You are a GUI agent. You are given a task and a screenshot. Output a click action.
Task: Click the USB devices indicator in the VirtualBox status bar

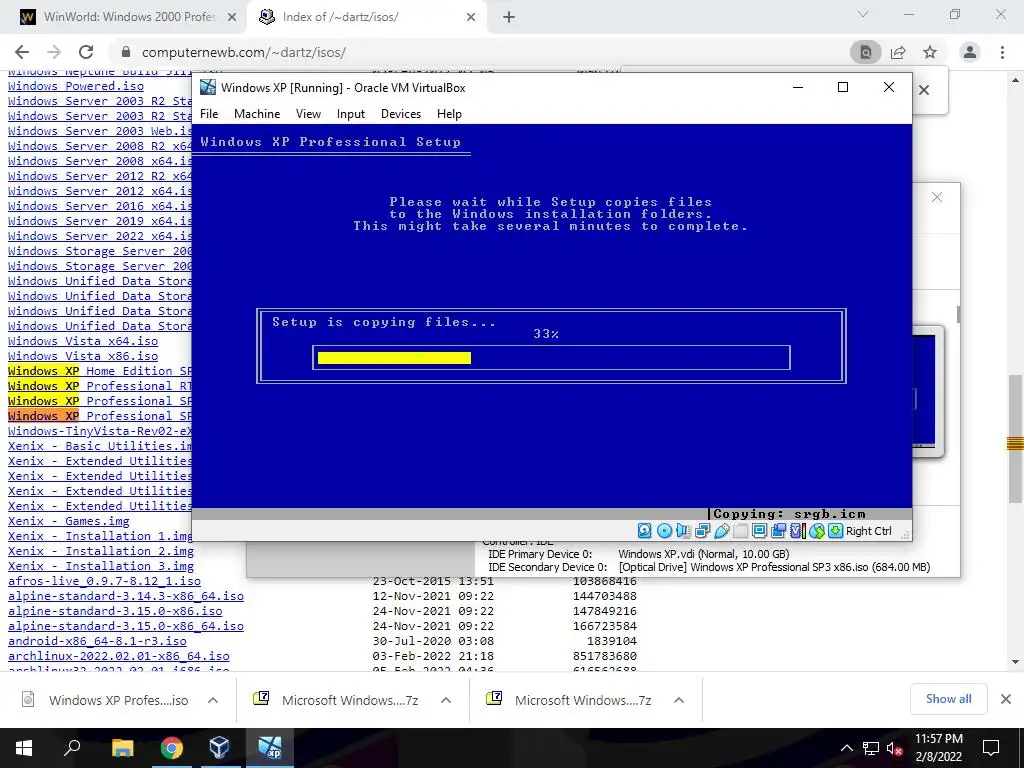[722, 531]
